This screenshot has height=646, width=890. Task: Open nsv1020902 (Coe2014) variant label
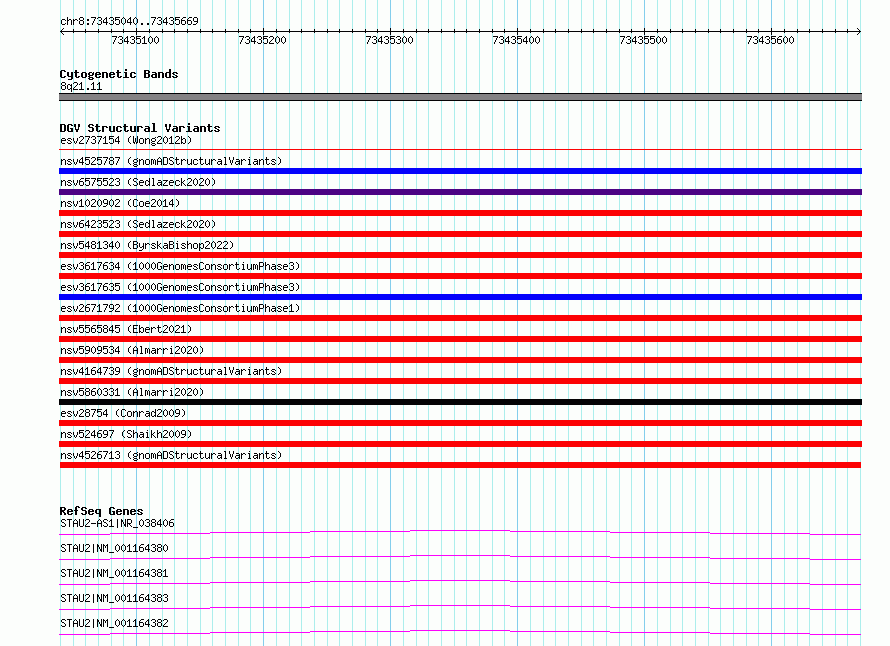(x=120, y=203)
